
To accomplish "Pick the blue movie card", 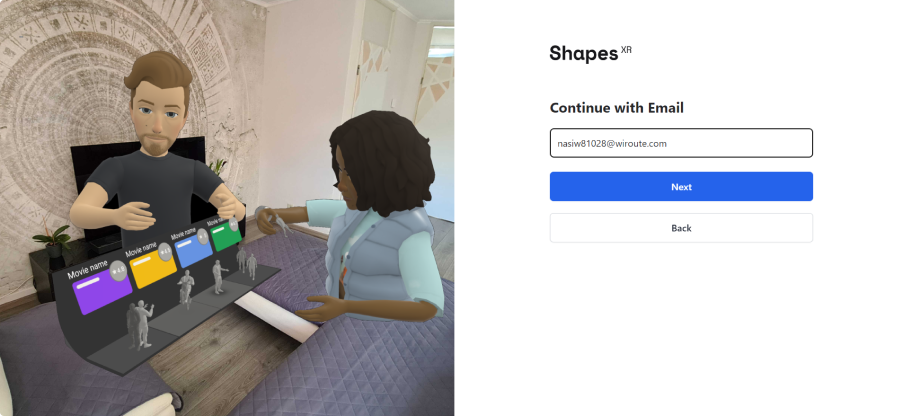I will [x=194, y=251].
